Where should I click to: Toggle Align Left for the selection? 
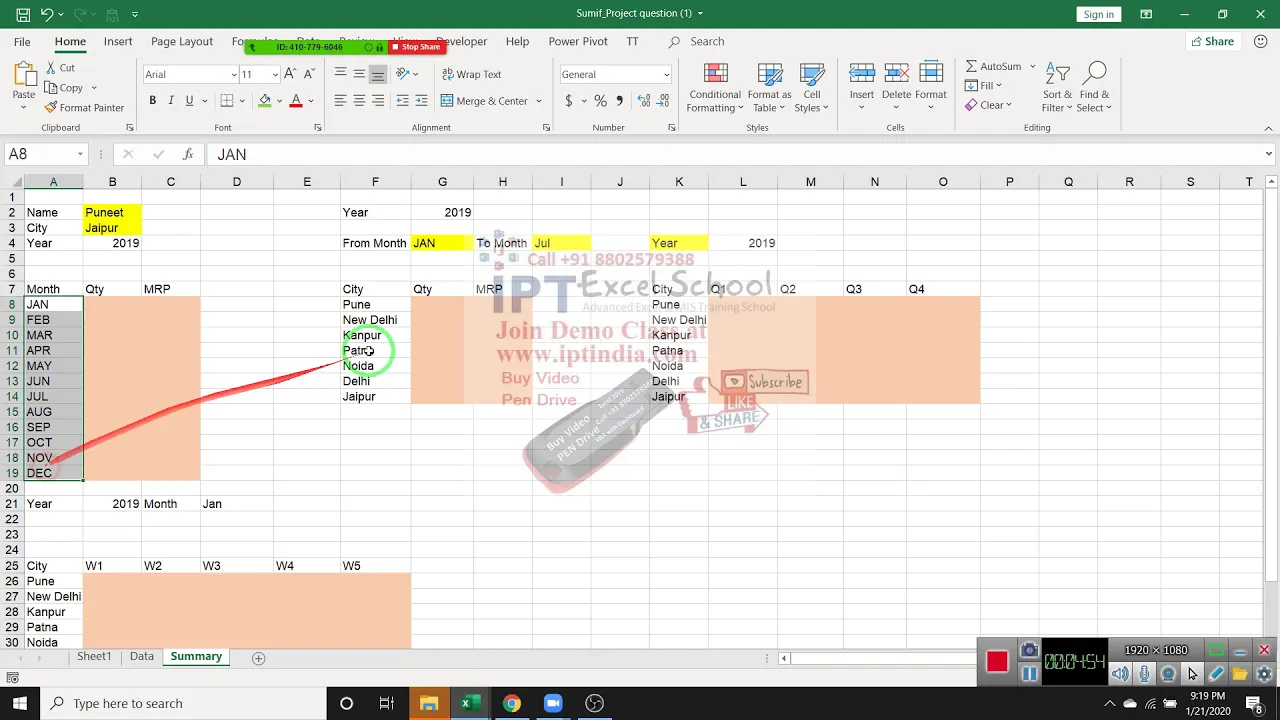tap(340, 101)
